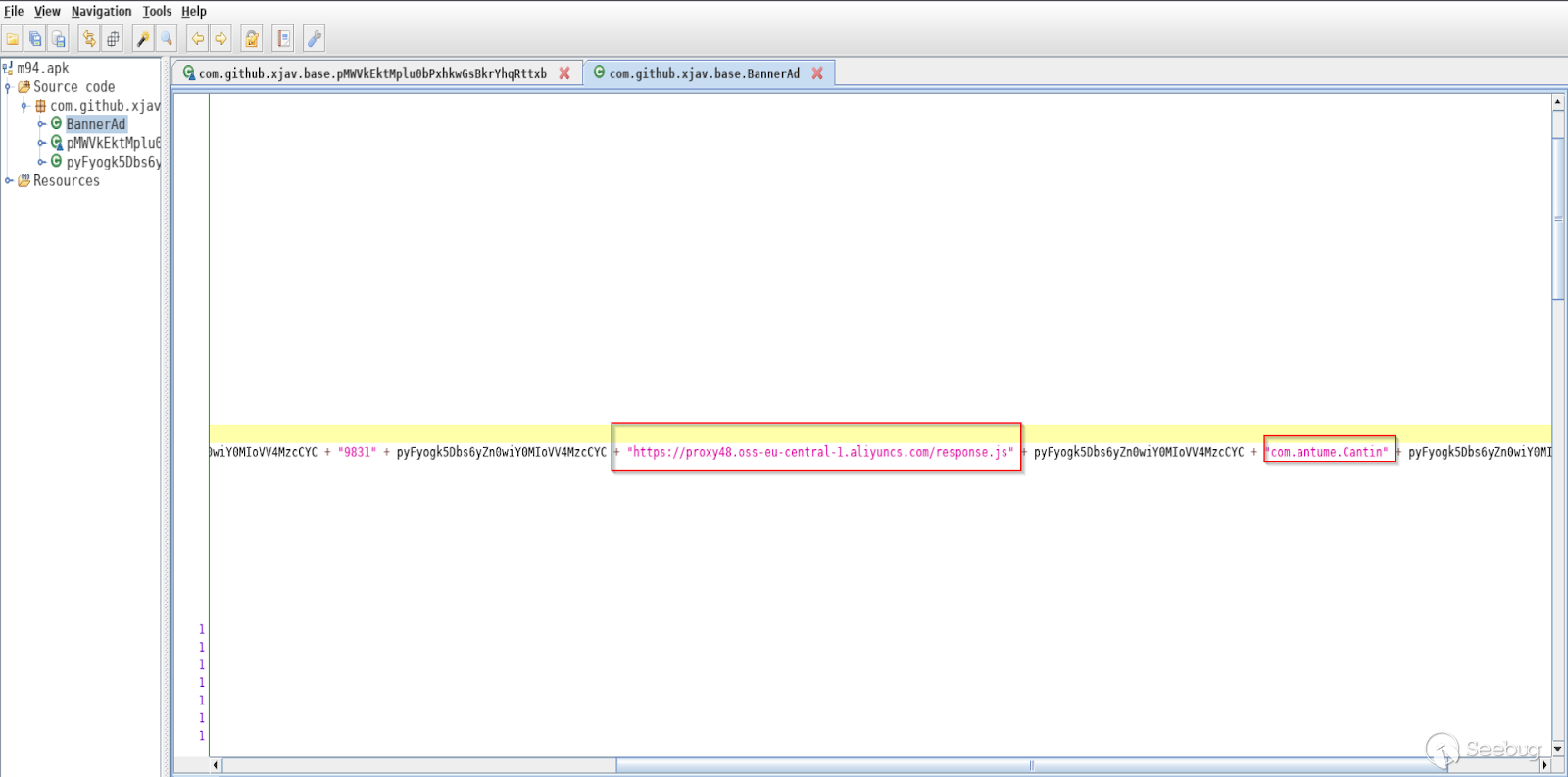Toggle the Deobfuscation padlock button

[x=252, y=39]
